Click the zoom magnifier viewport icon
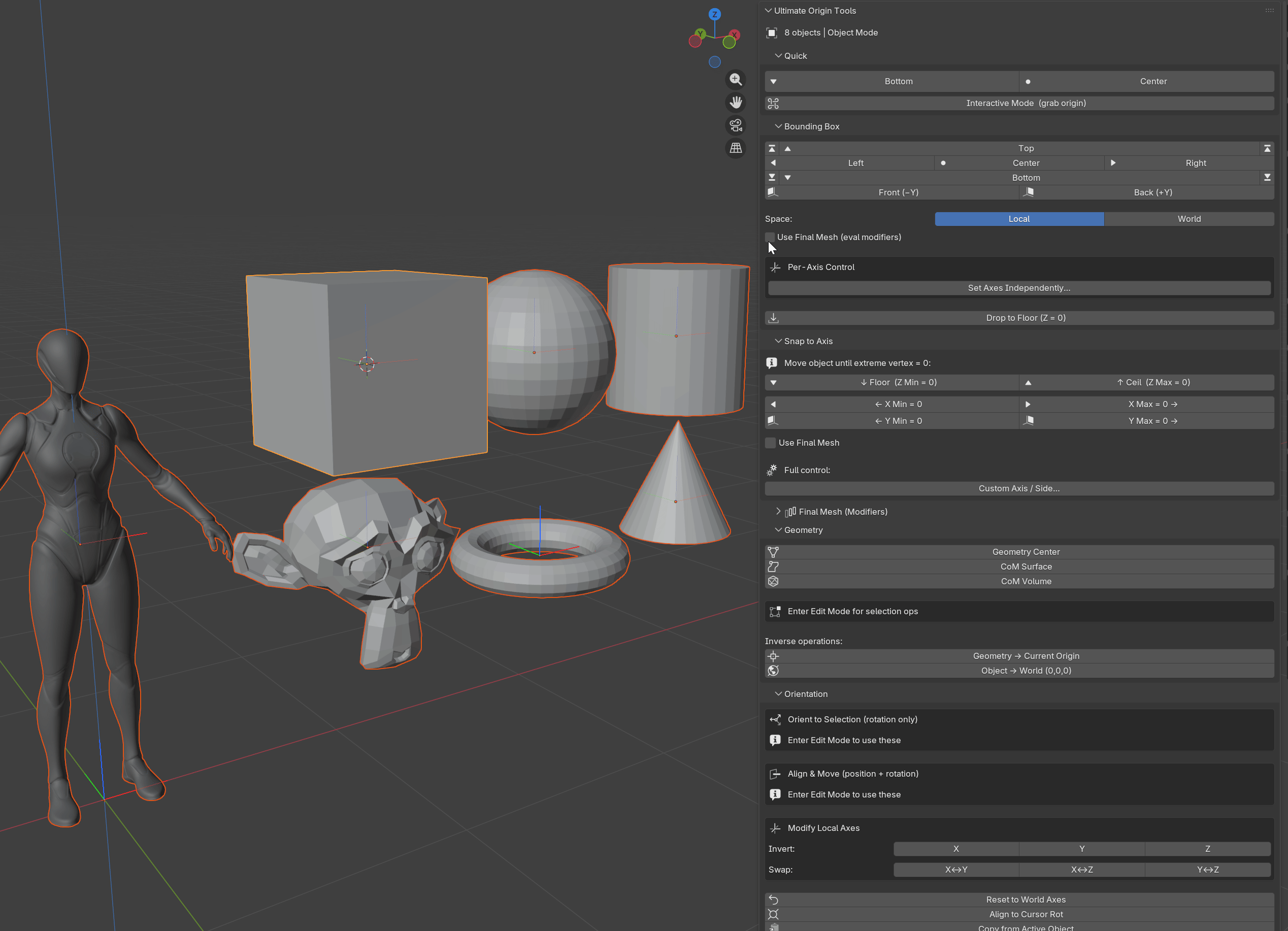Image resolution: width=1288 pixels, height=931 pixels. pos(736,80)
